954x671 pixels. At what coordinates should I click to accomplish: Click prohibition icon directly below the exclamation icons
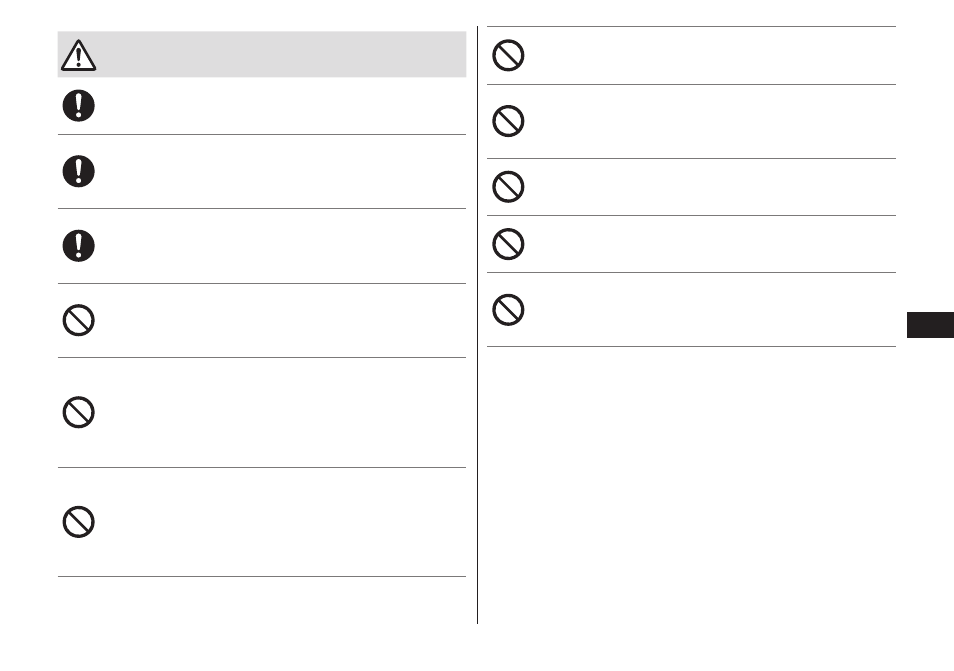[x=78, y=320]
